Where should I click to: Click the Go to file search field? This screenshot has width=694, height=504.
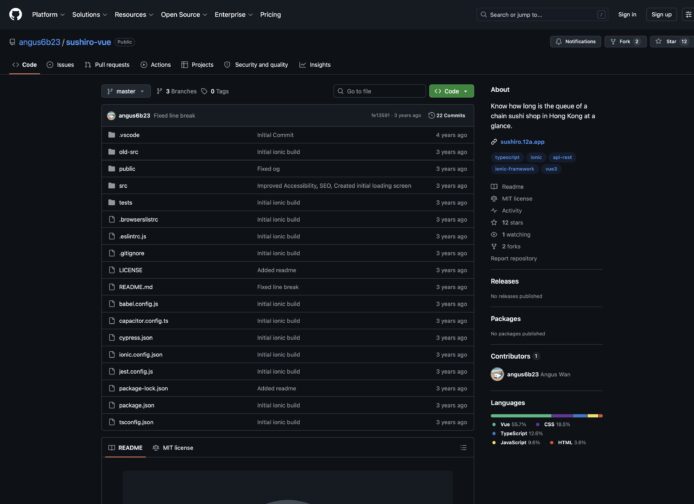point(380,91)
